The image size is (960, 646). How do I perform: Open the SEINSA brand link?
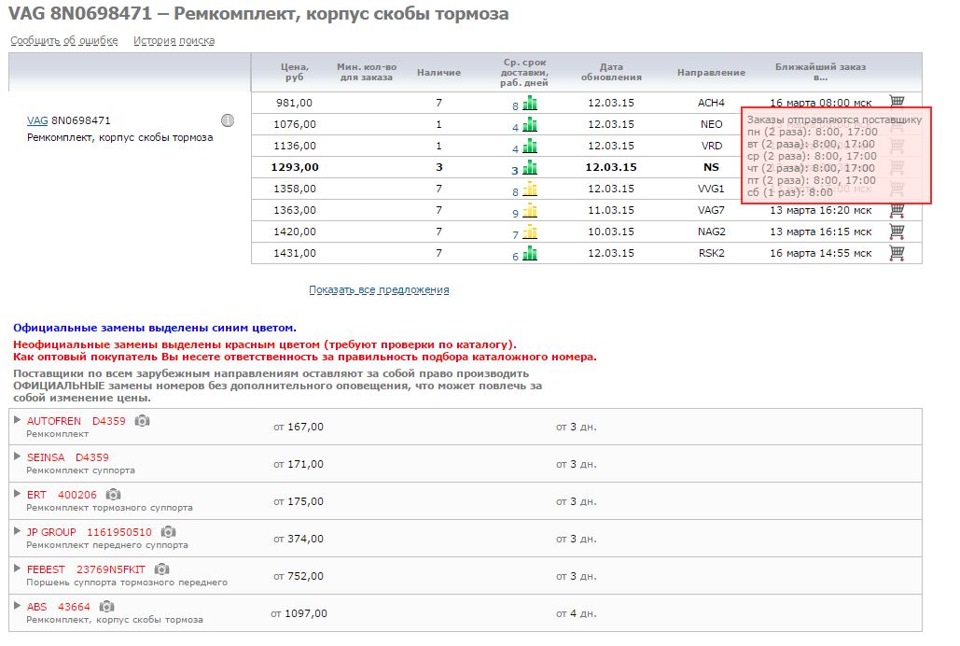45,457
